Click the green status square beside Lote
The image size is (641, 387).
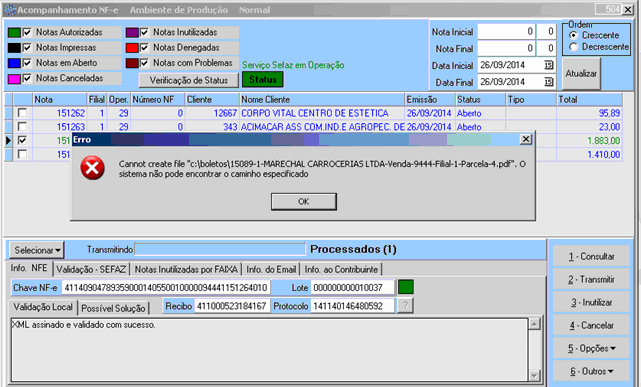406,287
